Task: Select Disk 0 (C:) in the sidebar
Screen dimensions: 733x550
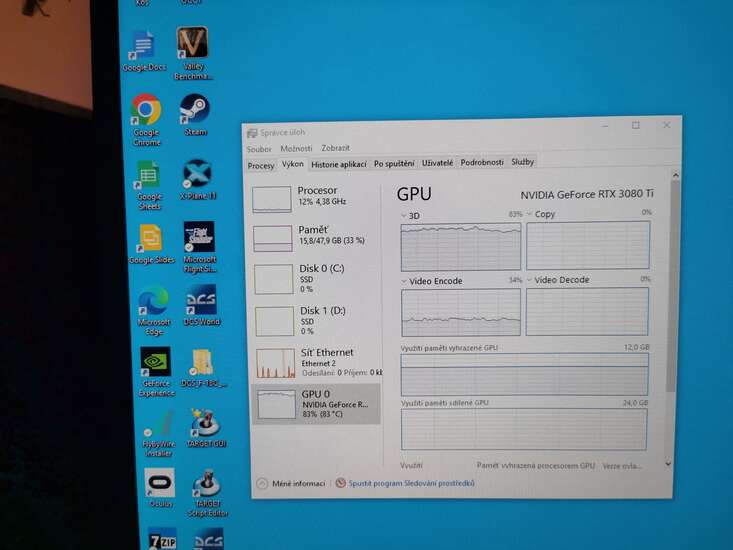Action: [316, 279]
